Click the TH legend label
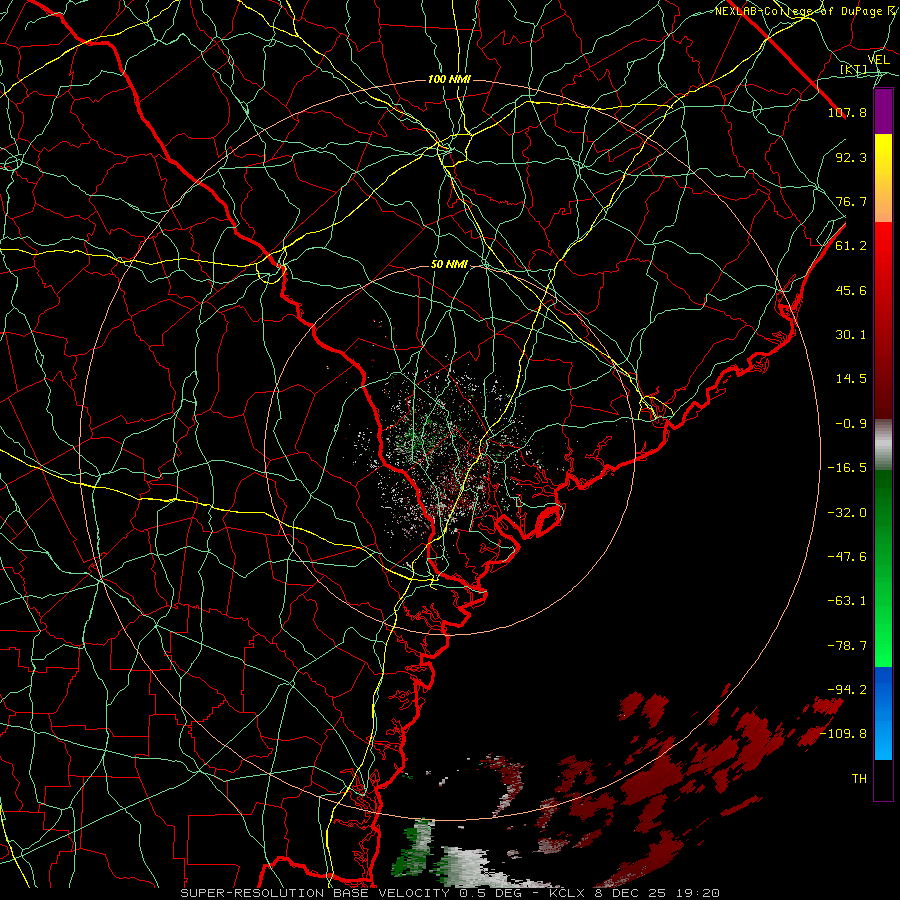The height and width of the screenshot is (900, 900). [x=859, y=779]
